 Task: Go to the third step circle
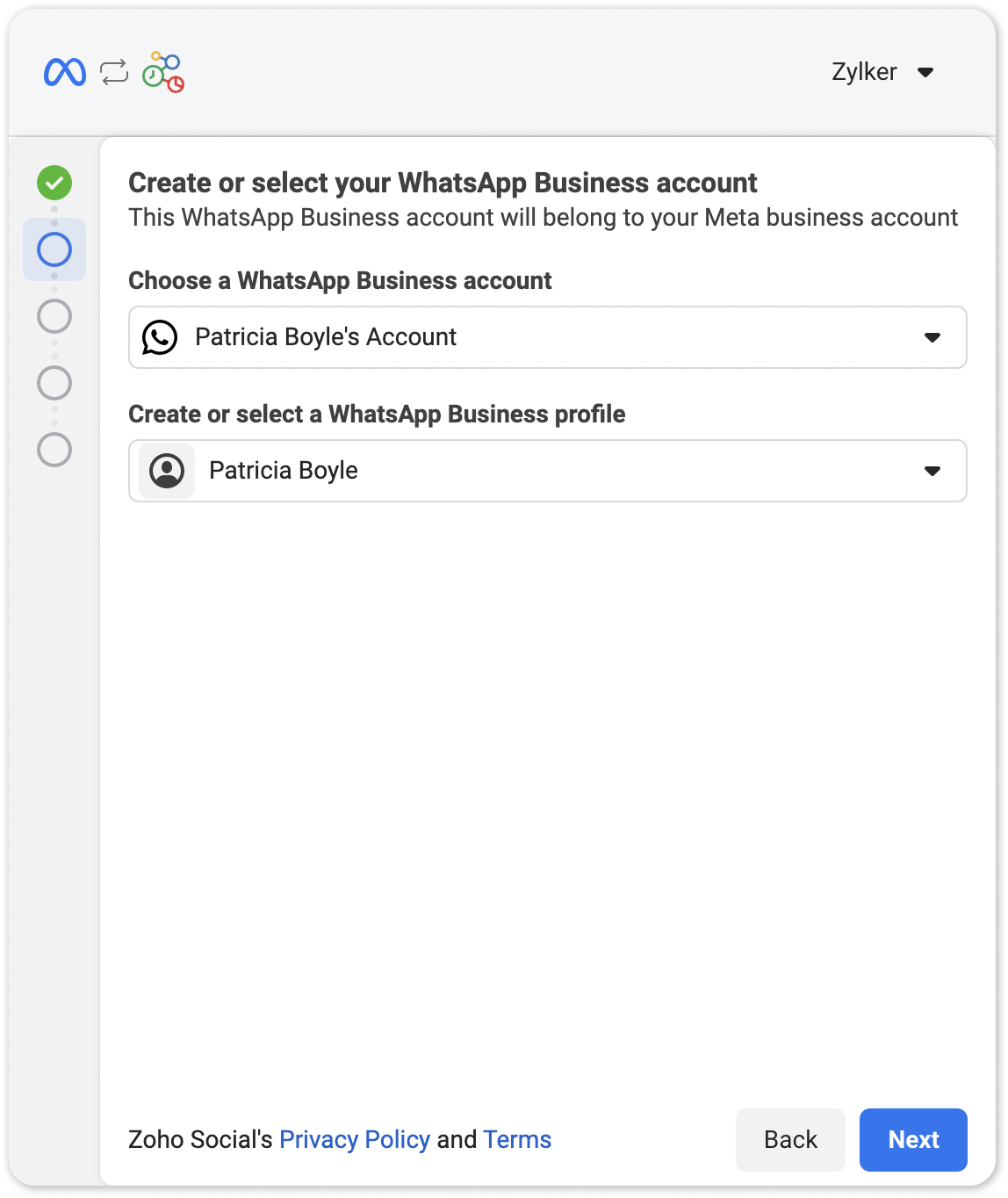[x=54, y=316]
